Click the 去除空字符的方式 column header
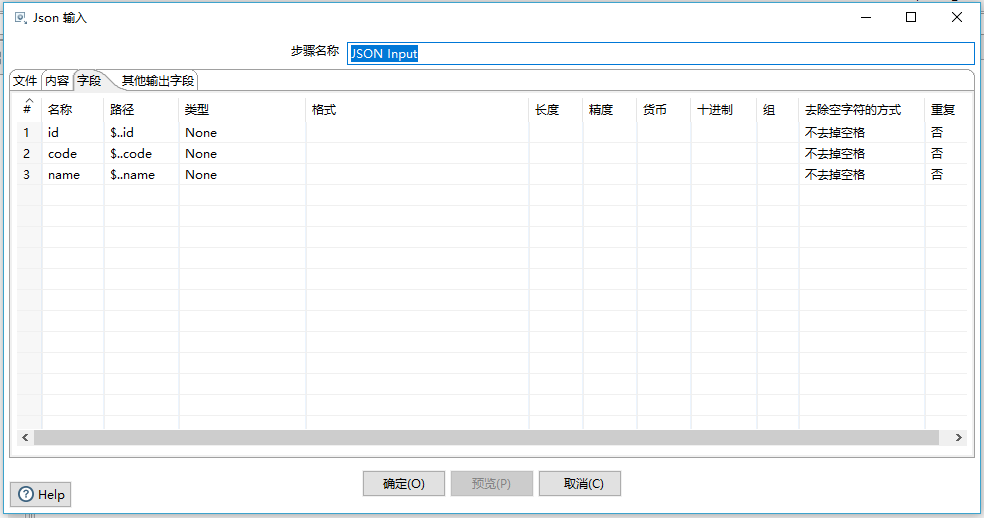 (862, 109)
